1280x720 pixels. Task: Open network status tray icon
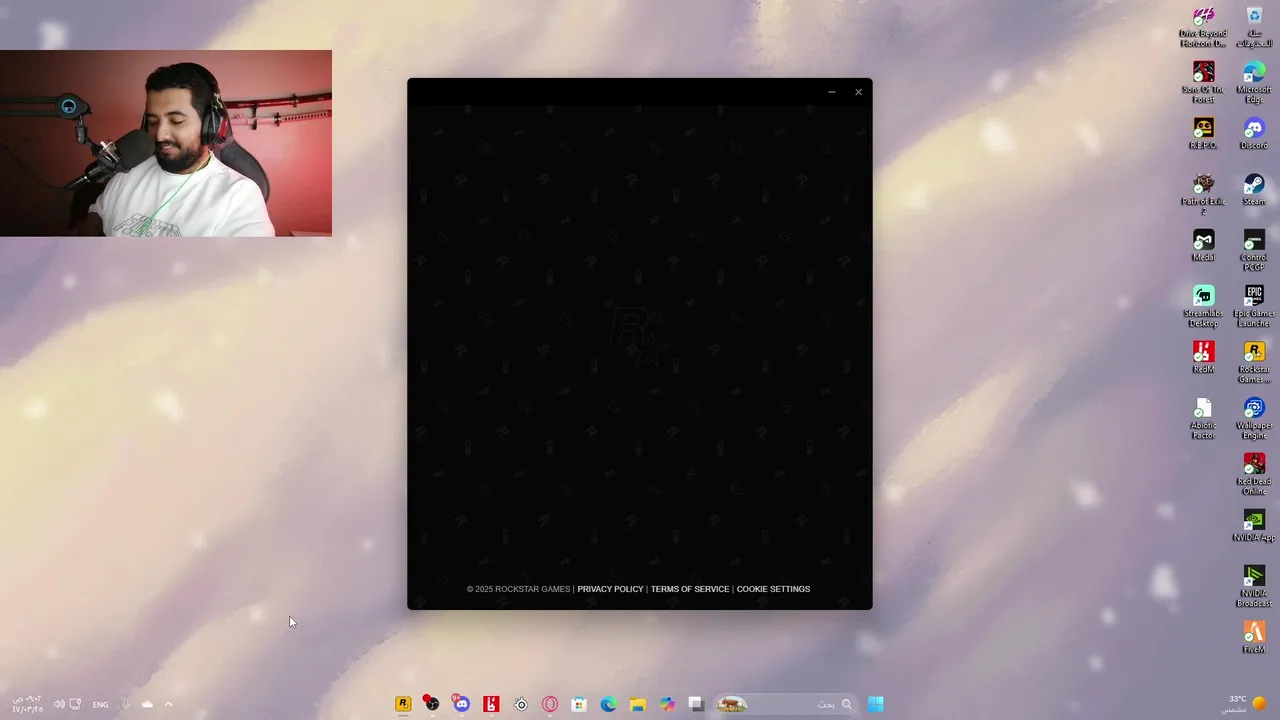(x=75, y=704)
